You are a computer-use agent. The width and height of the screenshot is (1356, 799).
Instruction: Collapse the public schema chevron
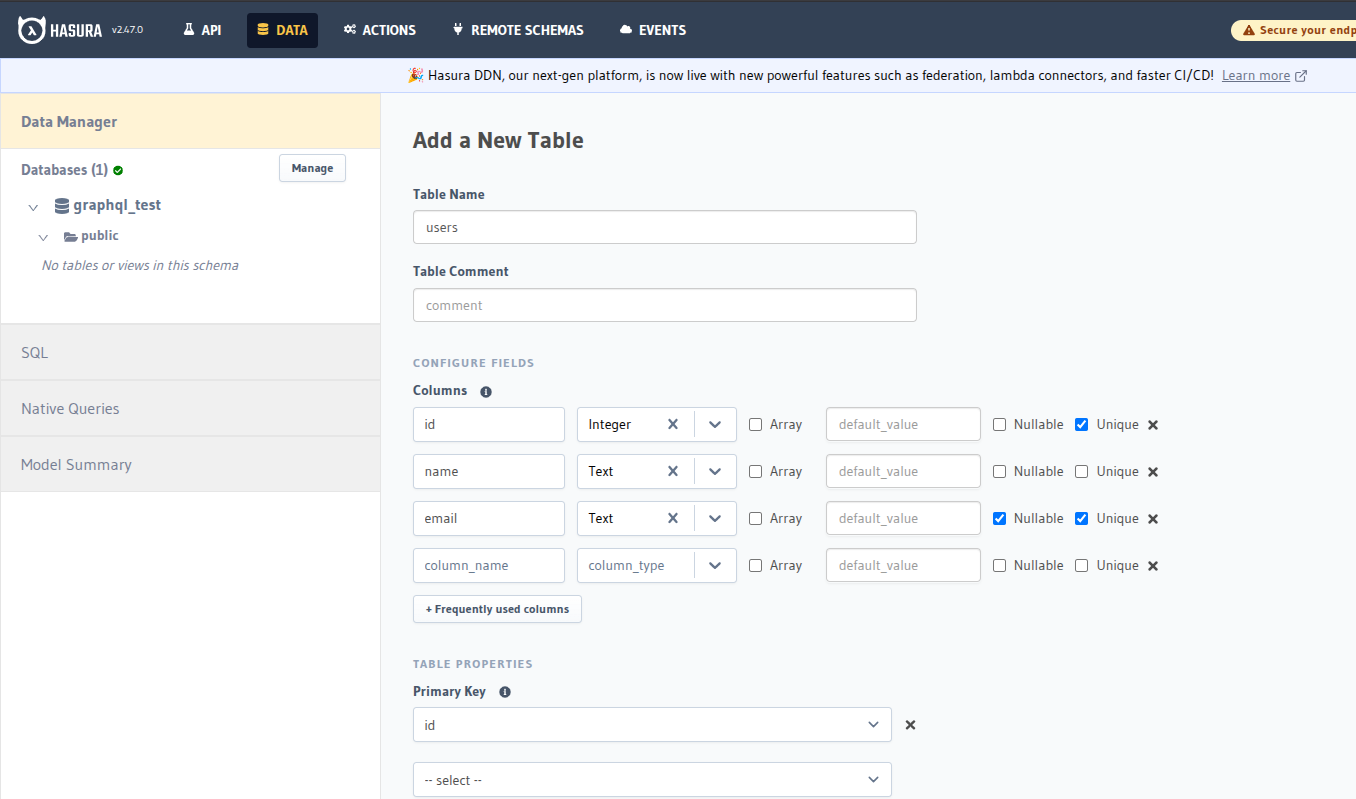click(x=43, y=237)
